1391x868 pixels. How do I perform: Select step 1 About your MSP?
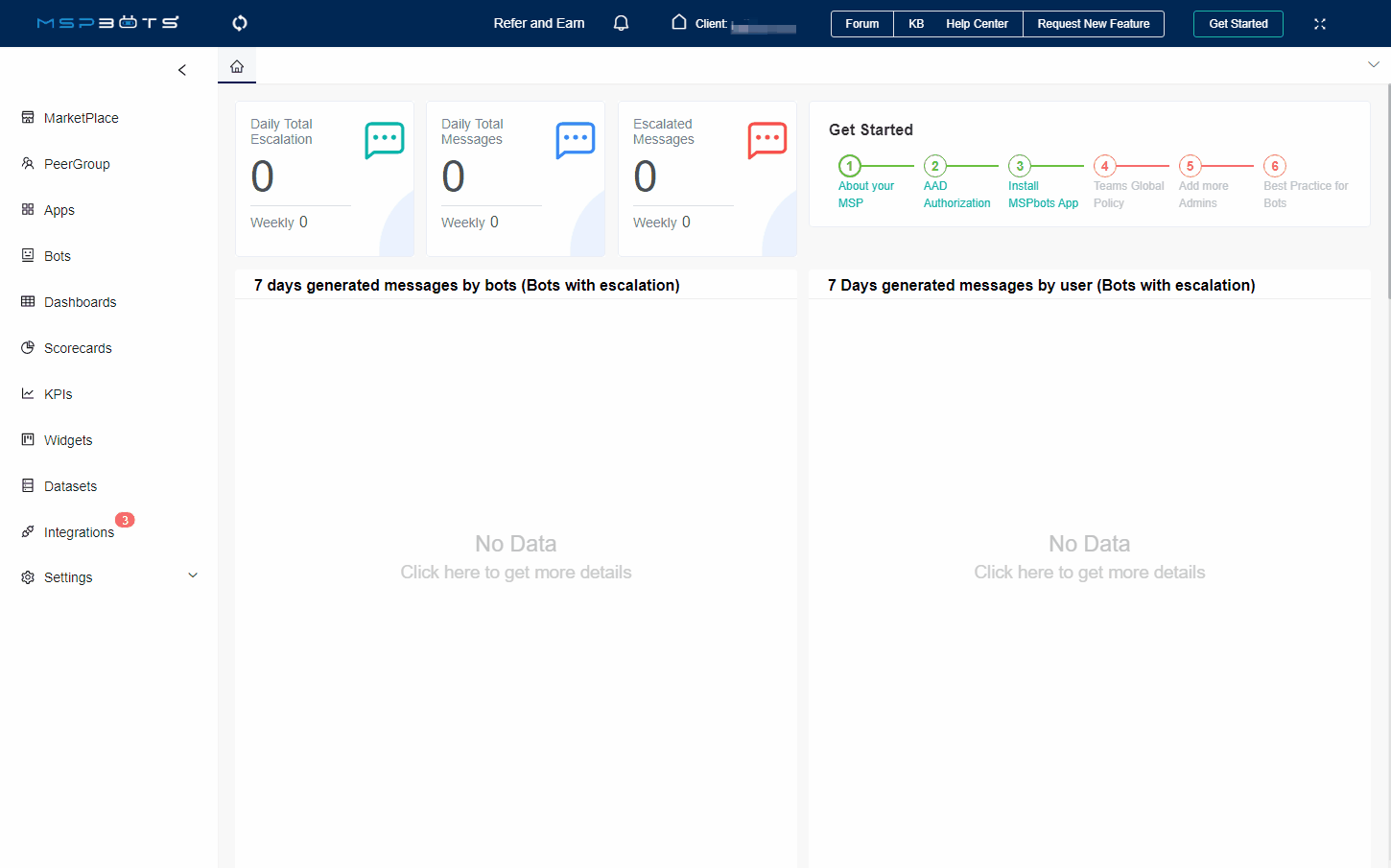coord(850,166)
